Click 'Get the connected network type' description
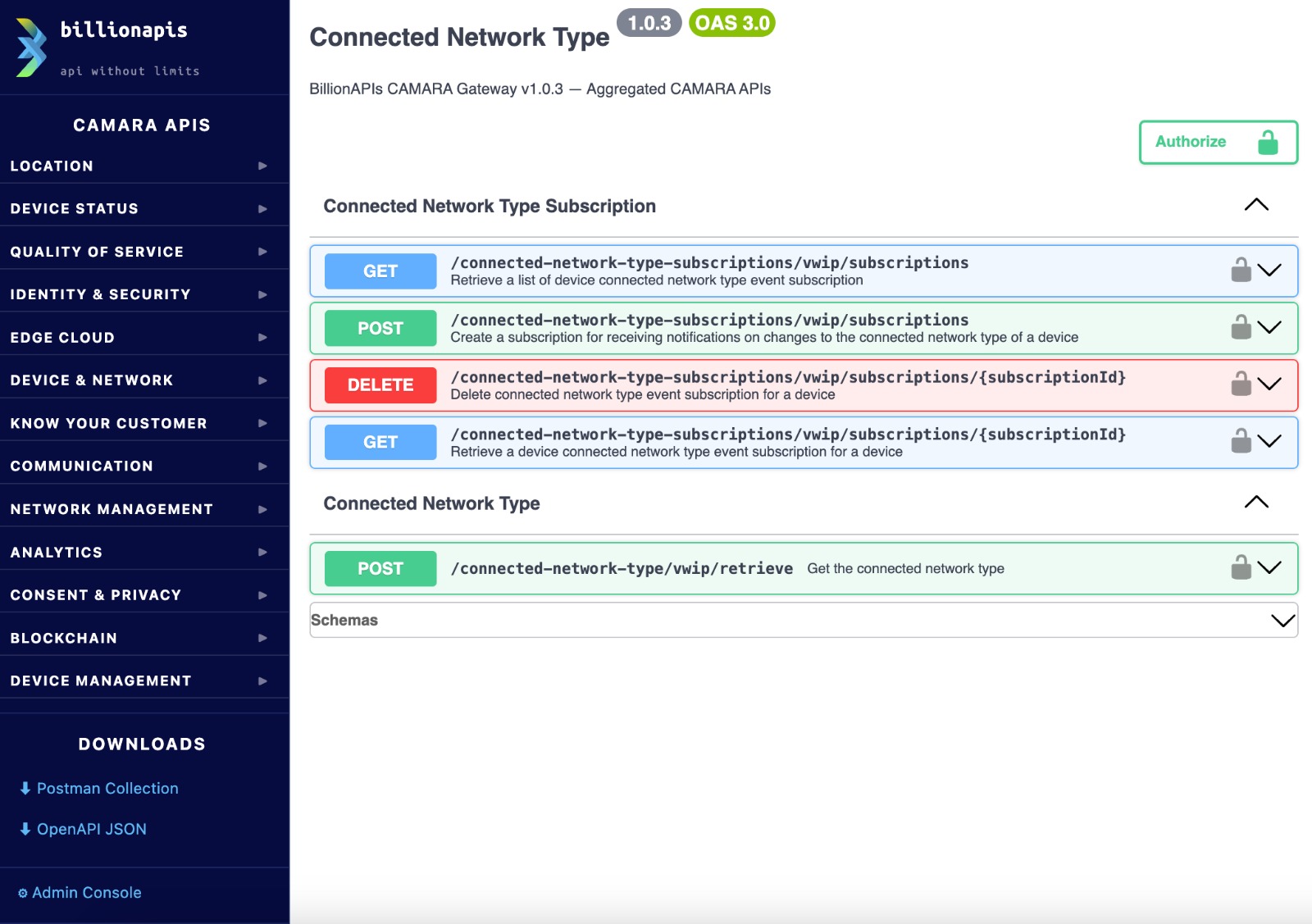 (x=905, y=568)
